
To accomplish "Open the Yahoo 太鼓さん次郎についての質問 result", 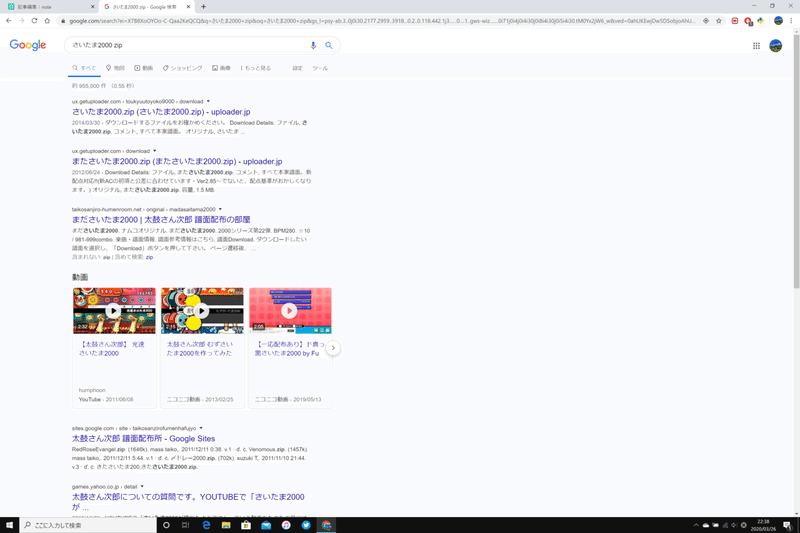I will click(188, 501).
